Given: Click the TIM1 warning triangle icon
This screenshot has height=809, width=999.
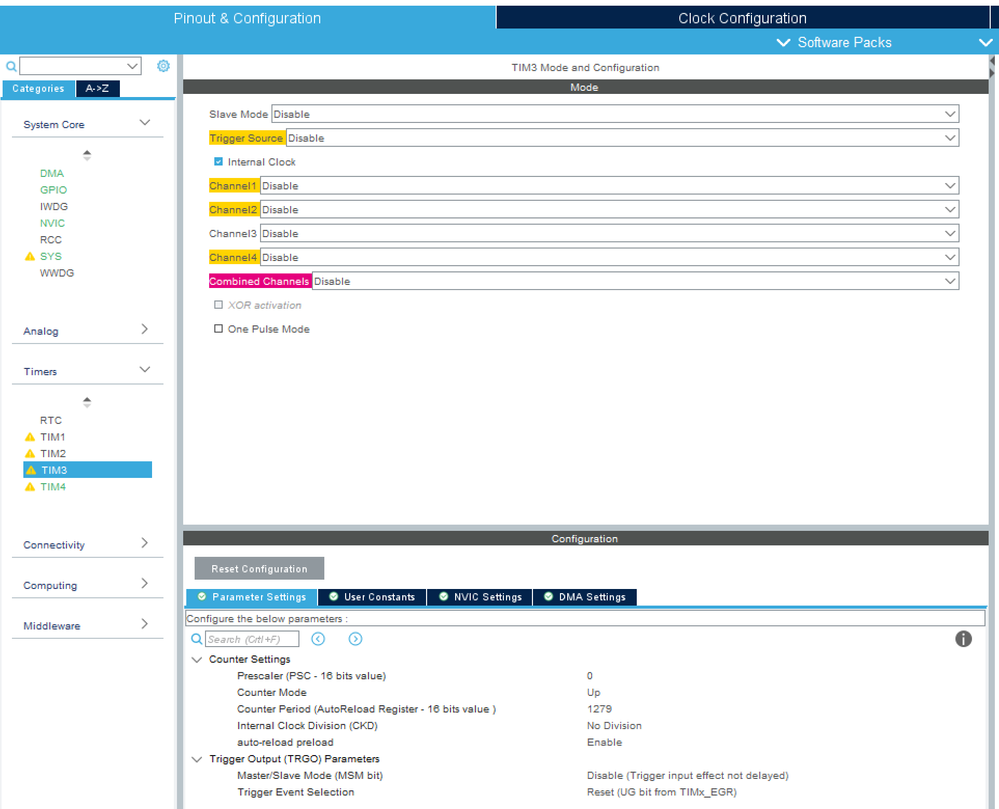Looking at the screenshot, I should [x=29, y=437].
